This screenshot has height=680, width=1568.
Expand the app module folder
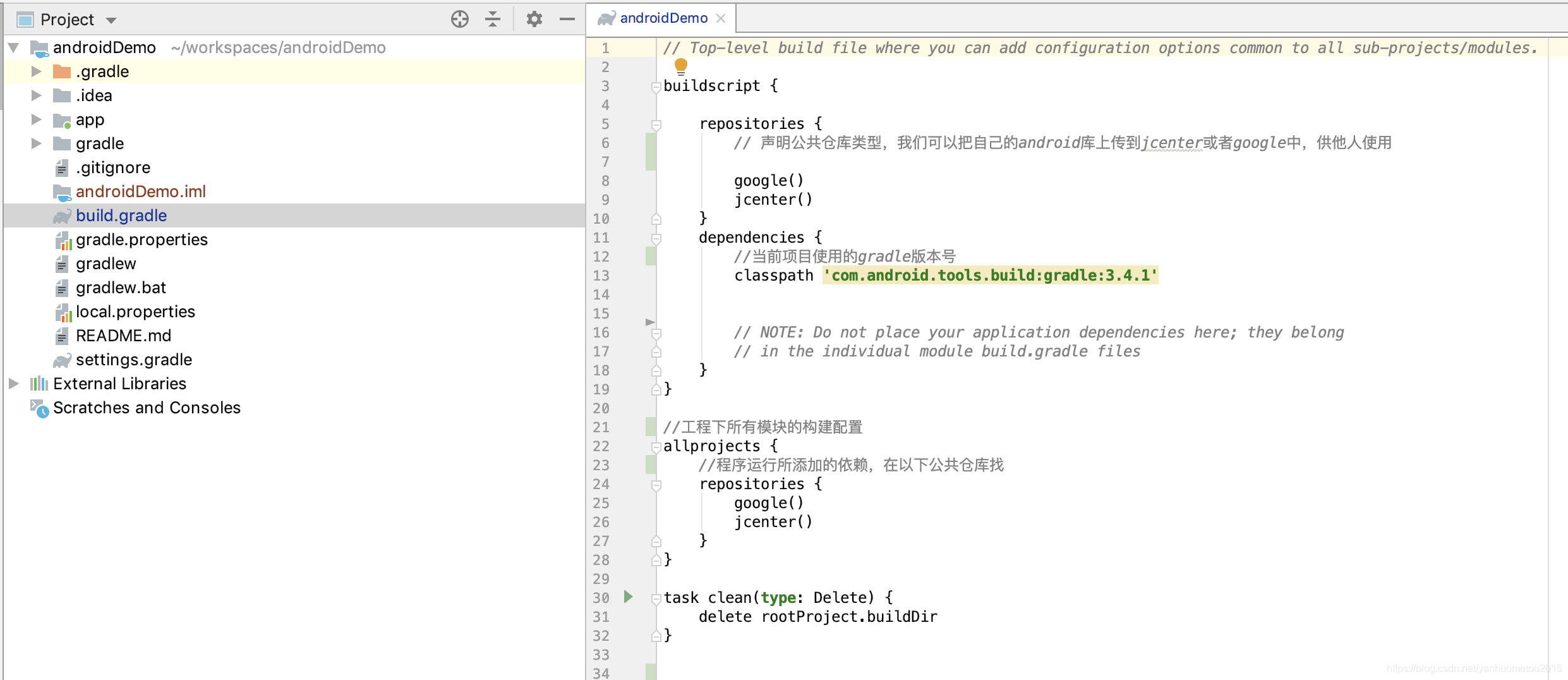coord(37,119)
